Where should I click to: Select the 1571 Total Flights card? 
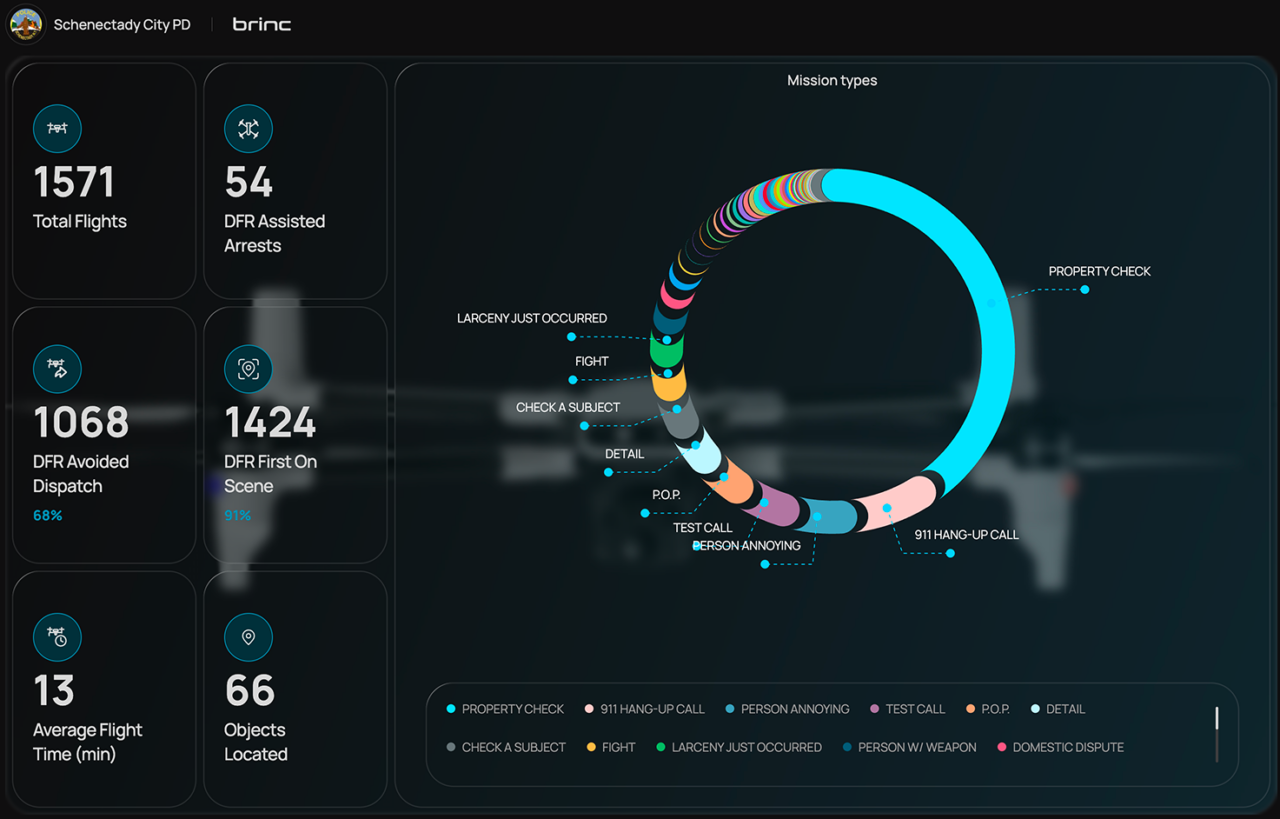pyautogui.click(x=103, y=181)
